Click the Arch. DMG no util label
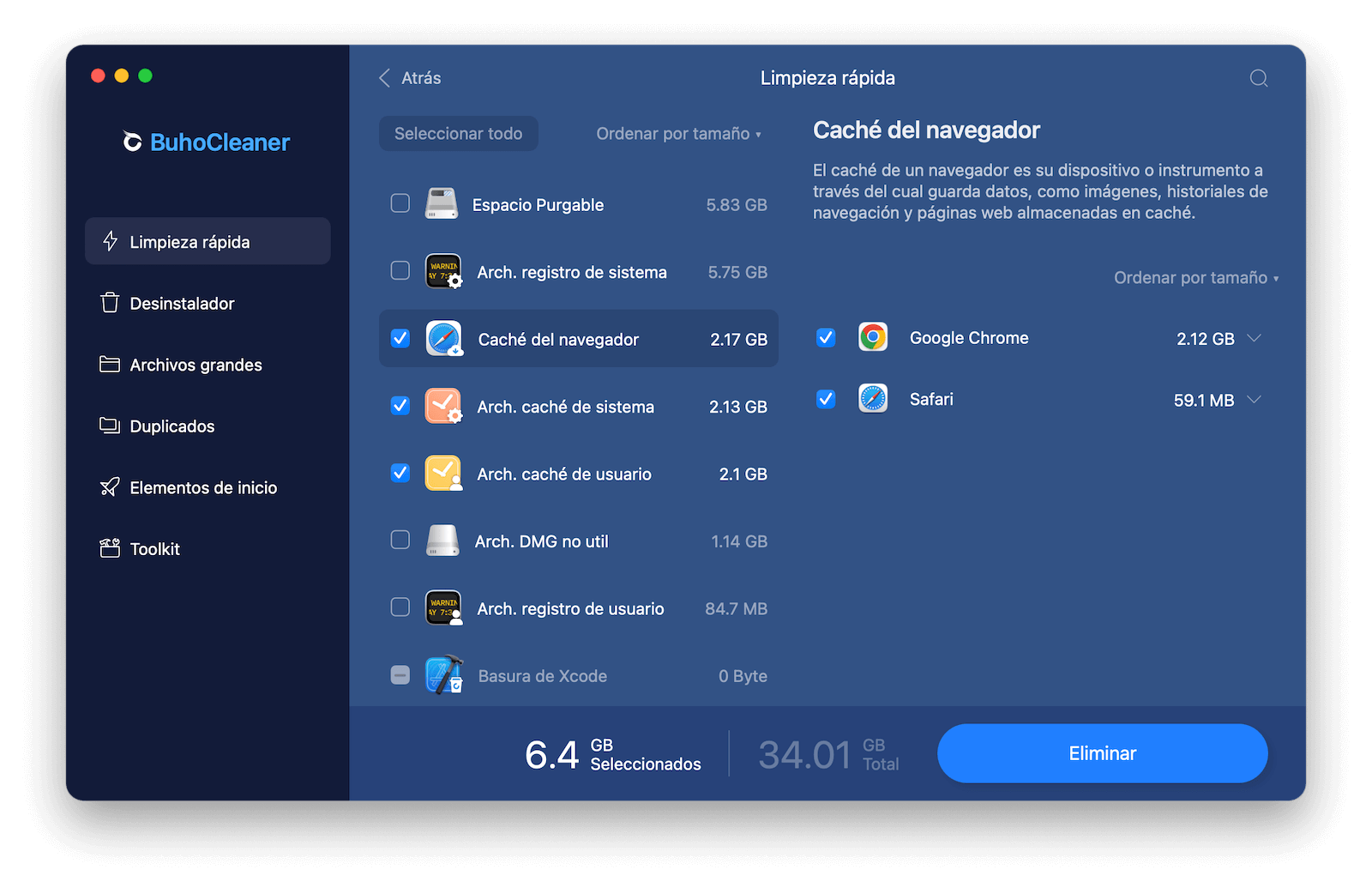 (542, 541)
